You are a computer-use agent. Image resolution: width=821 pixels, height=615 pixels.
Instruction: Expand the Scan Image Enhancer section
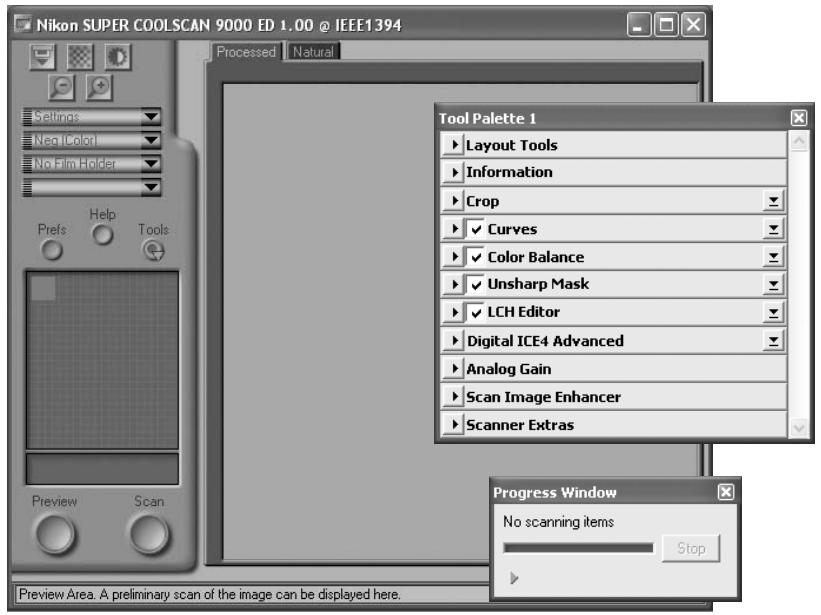[x=454, y=397]
